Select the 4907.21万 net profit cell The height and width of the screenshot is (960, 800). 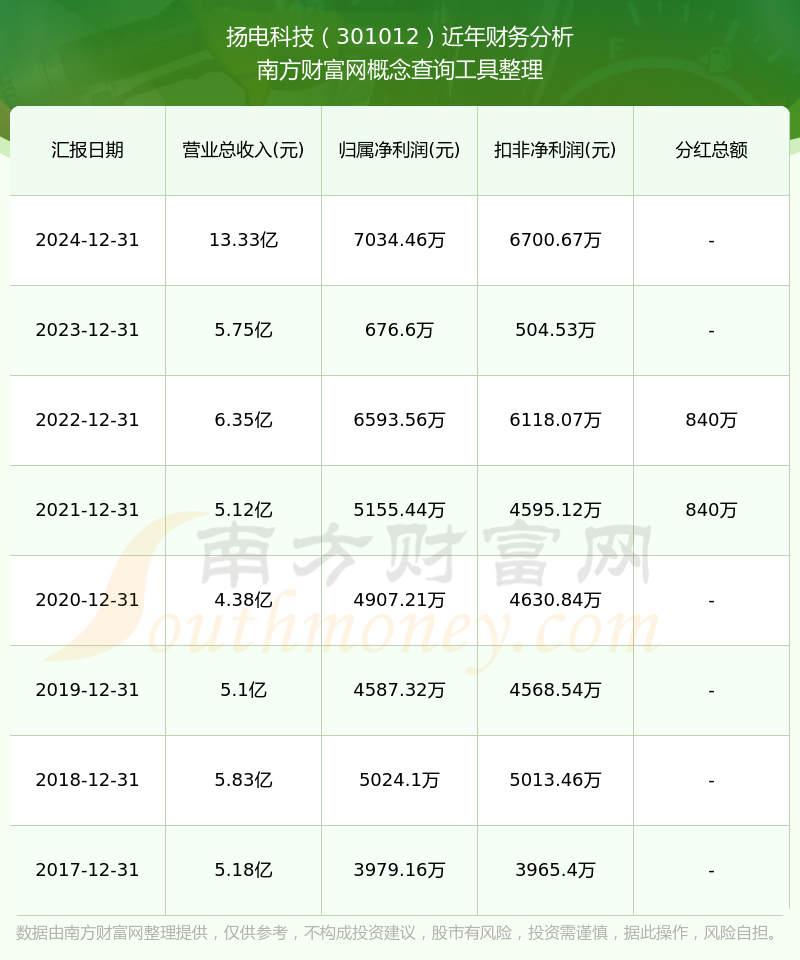click(399, 600)
